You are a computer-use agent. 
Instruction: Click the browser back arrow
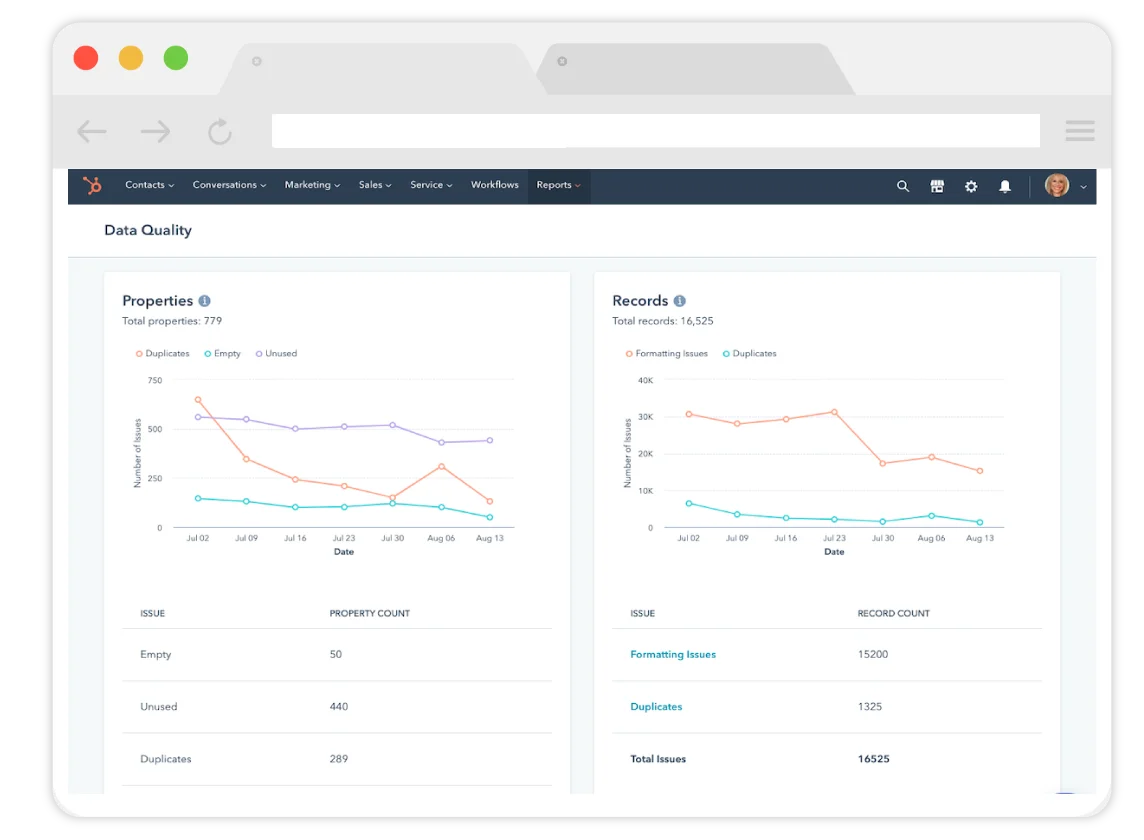(x=92, y=131)
